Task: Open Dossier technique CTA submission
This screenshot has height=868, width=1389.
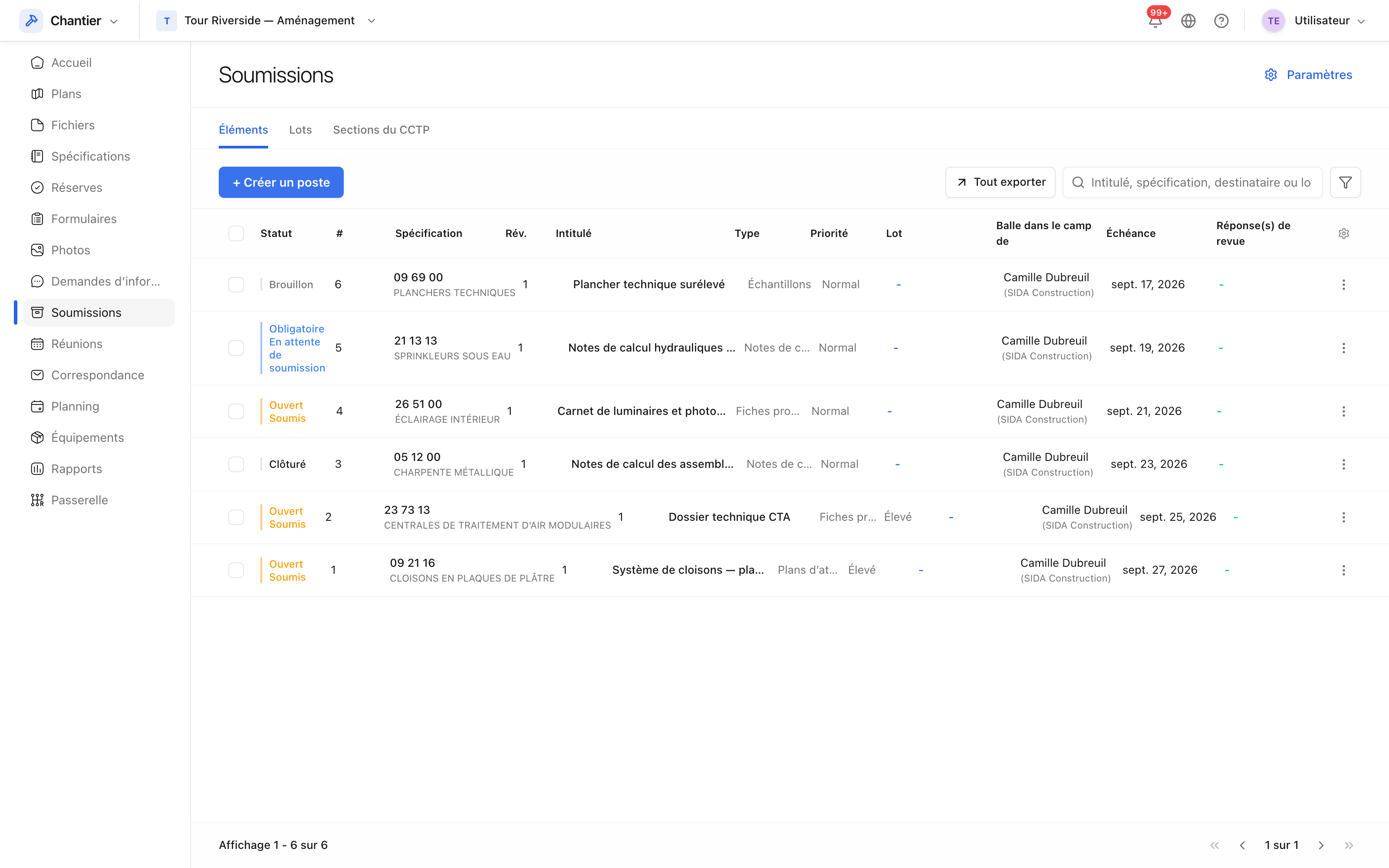Action: [729, 517]
